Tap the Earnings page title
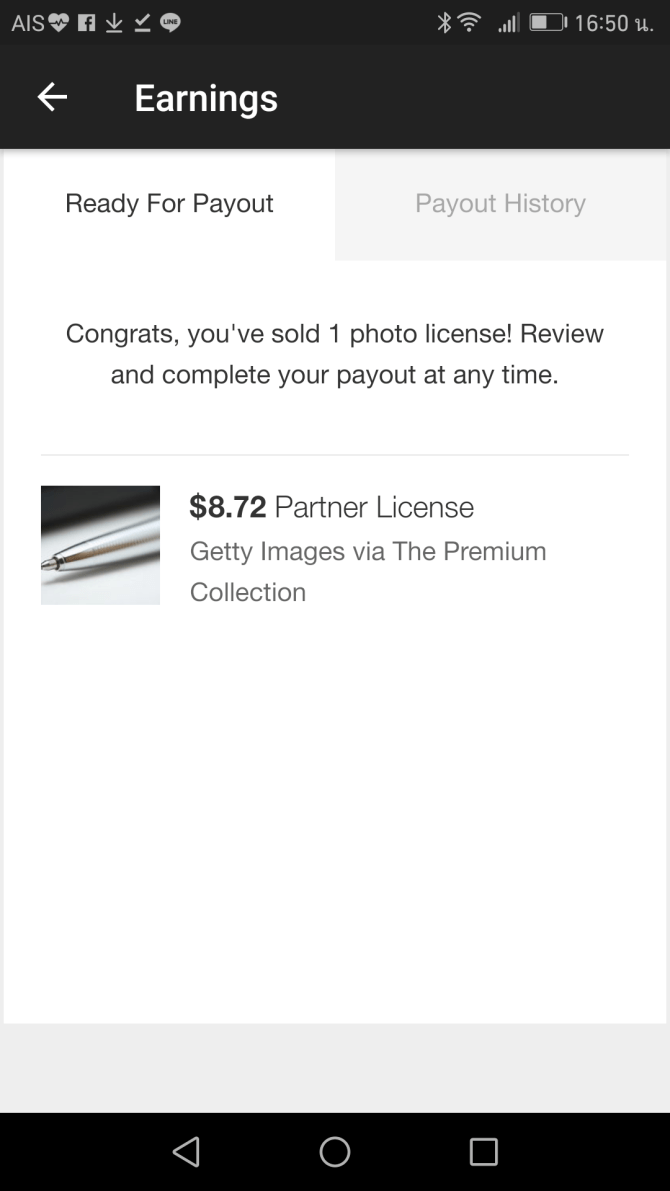The height and width of the screenshot is (1191, 670). 206,98
